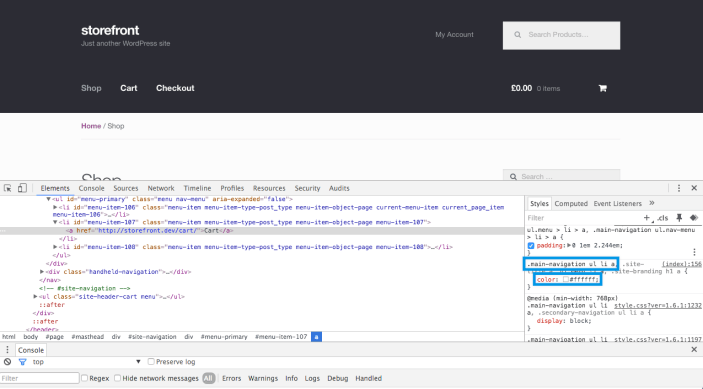Click the magnifier icon in sidebar search

point(513,177)
